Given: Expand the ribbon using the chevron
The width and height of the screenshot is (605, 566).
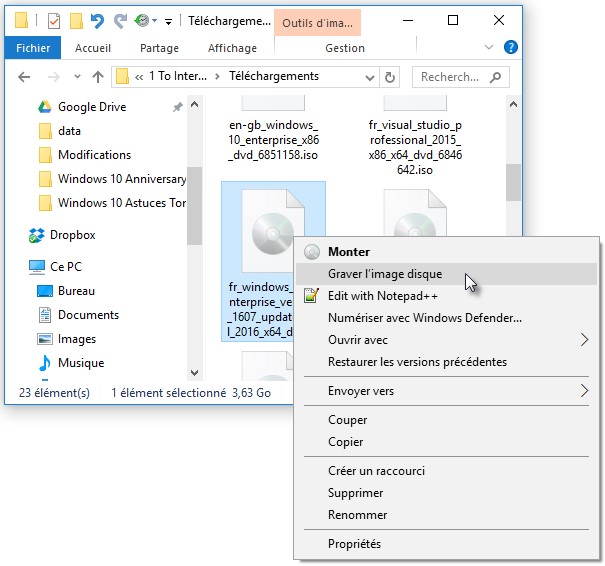Looking at the screenshot, I should (x=491, y=47).
